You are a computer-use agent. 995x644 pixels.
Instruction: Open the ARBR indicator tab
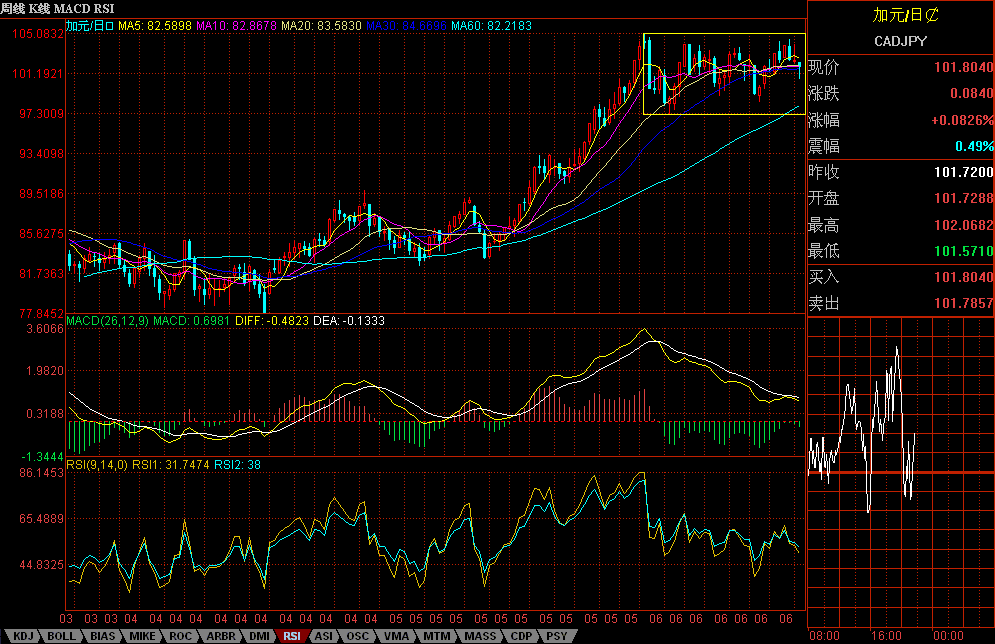pyautogui.click(x=221, y=636)
